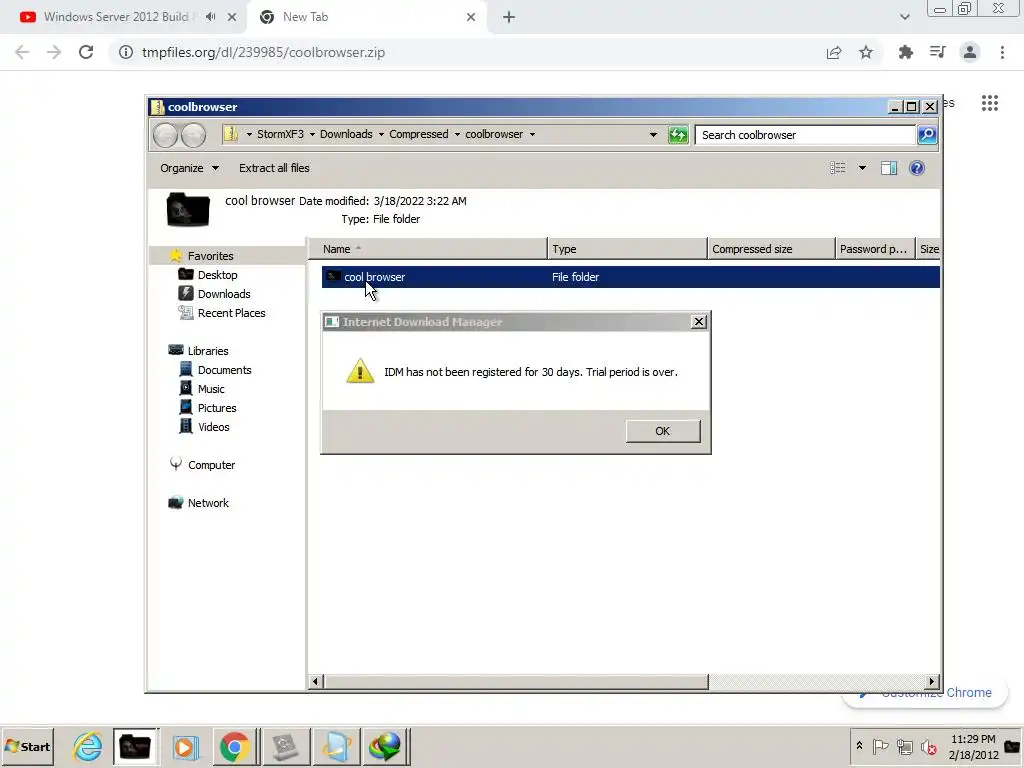Open Pictures library in navigation pane
The height and width of the screenshot is (768, 1024).
pyautogui.click(x=217, y=408)
